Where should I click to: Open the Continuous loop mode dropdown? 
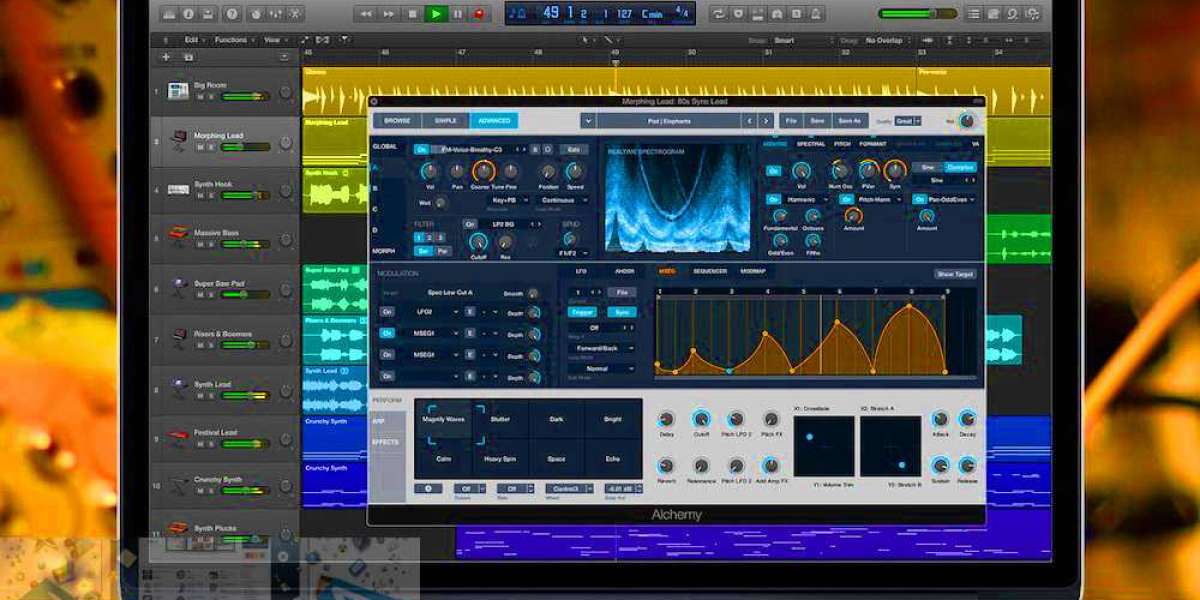pos(562,199)
